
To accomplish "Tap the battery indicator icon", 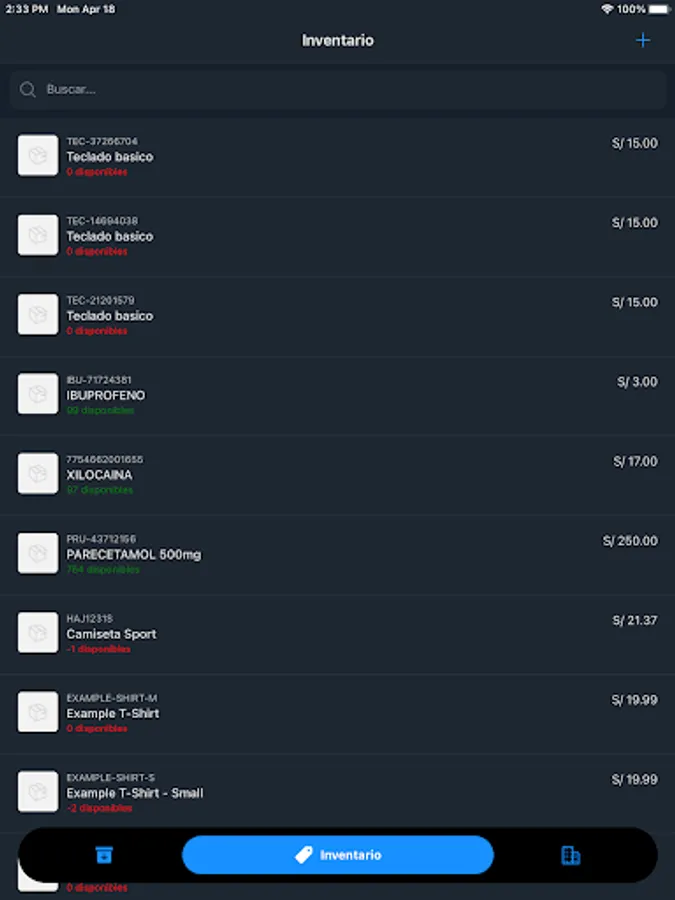I will 657,9.
